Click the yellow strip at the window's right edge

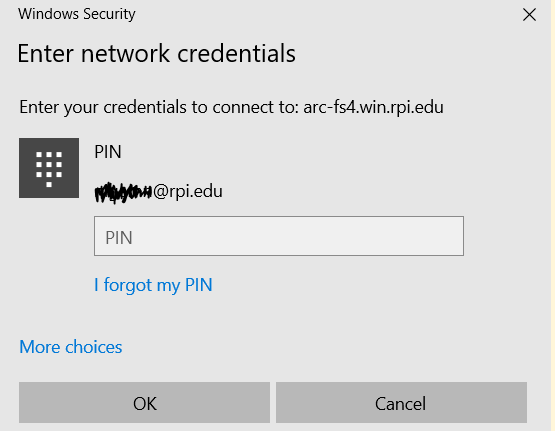click(x=553, y=216)
